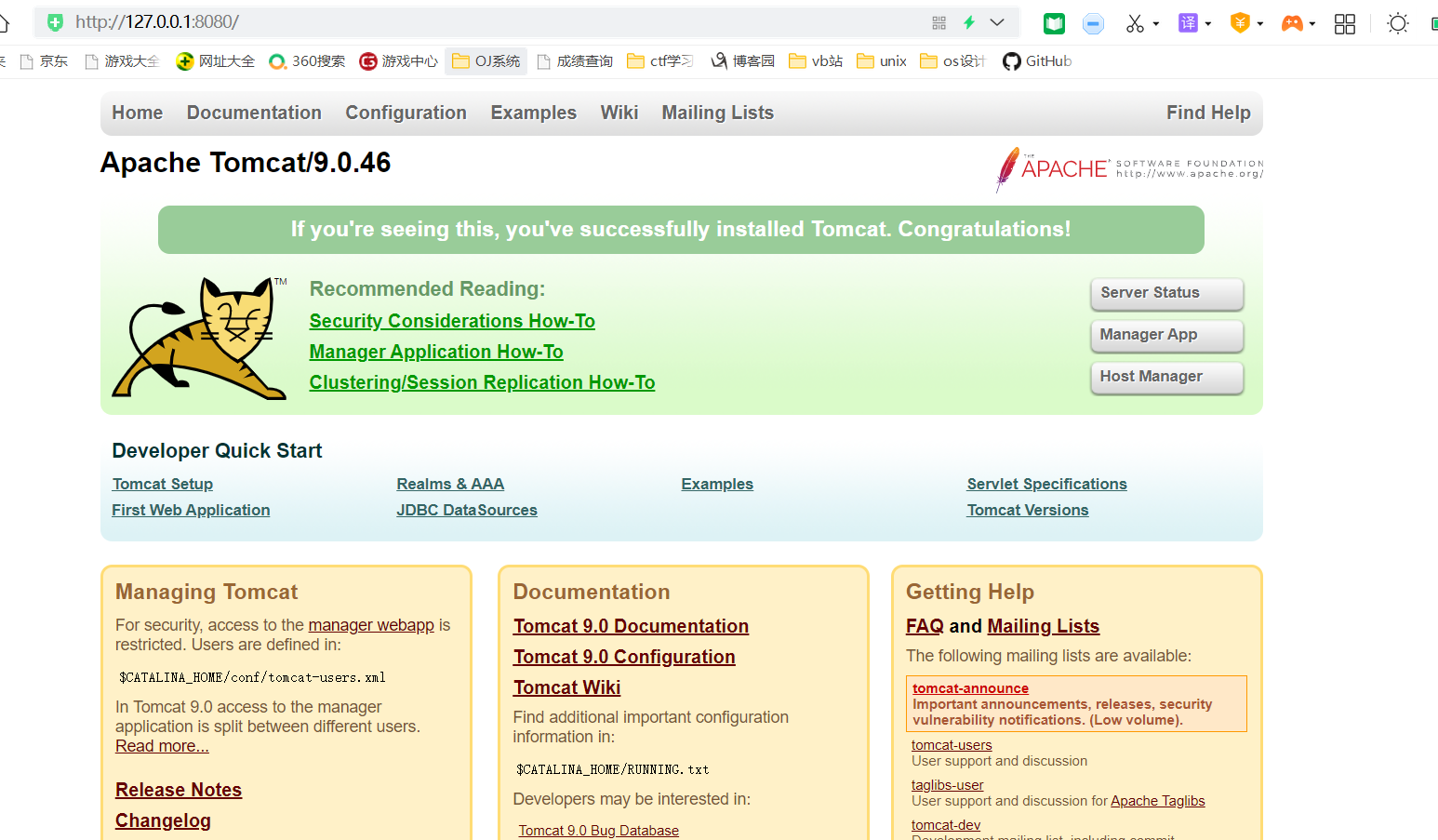Go to Home in Tomcat navigation

click(138, 113)
